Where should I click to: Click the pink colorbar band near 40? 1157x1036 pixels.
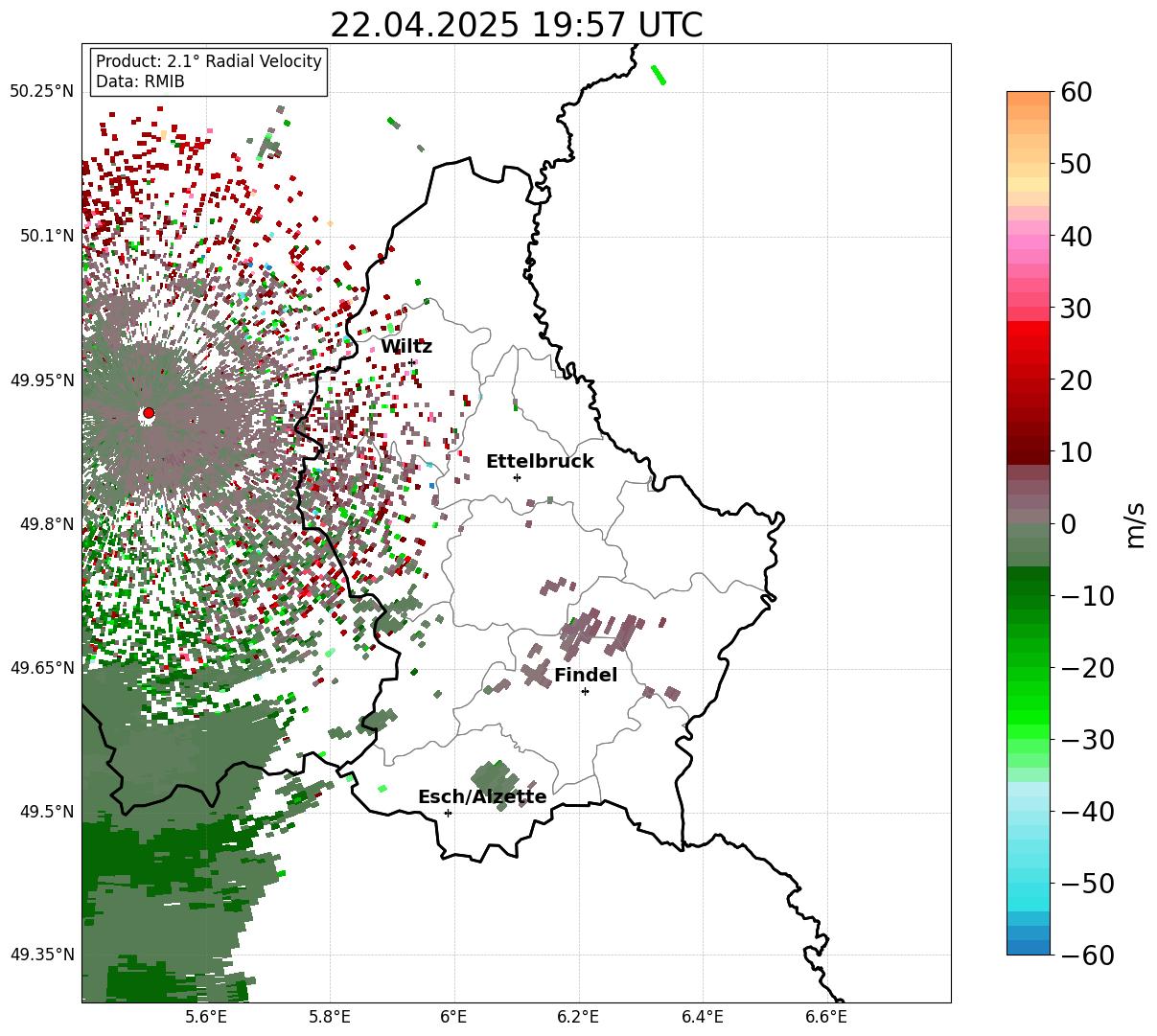(x=1029, y=242)
